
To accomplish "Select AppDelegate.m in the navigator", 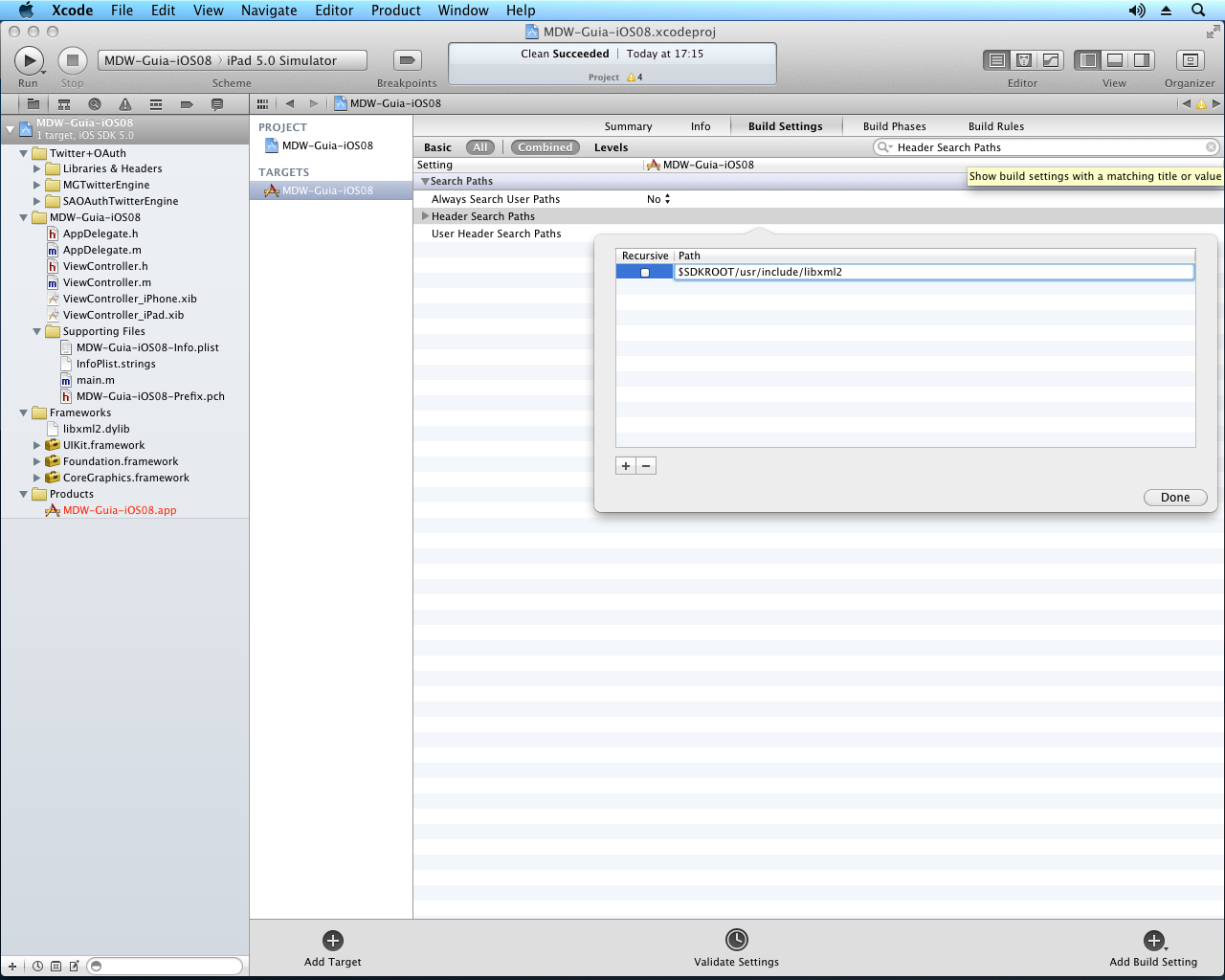I will point(102,250).
